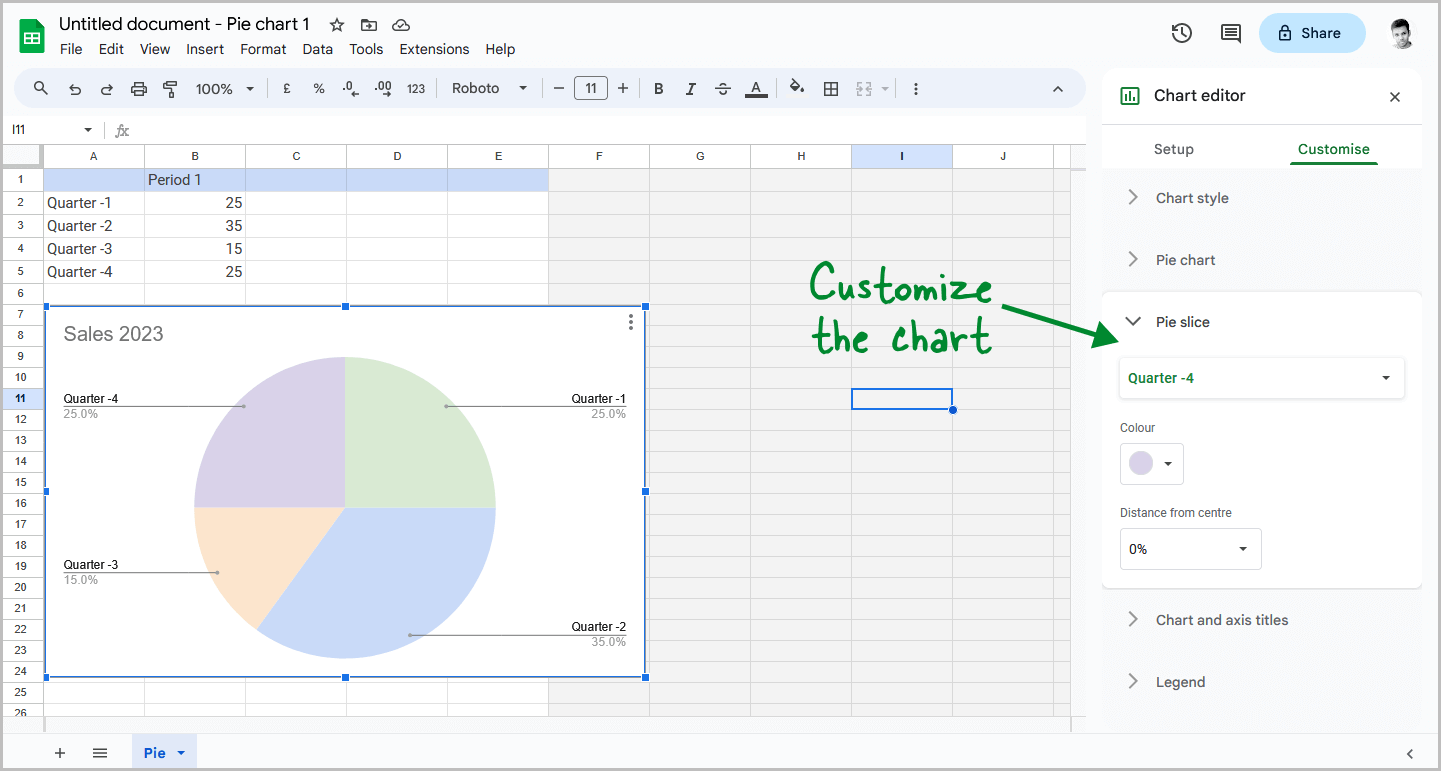Decrease font size minus button
This screenshot has width=1441, height=771.
coord(559,89)
